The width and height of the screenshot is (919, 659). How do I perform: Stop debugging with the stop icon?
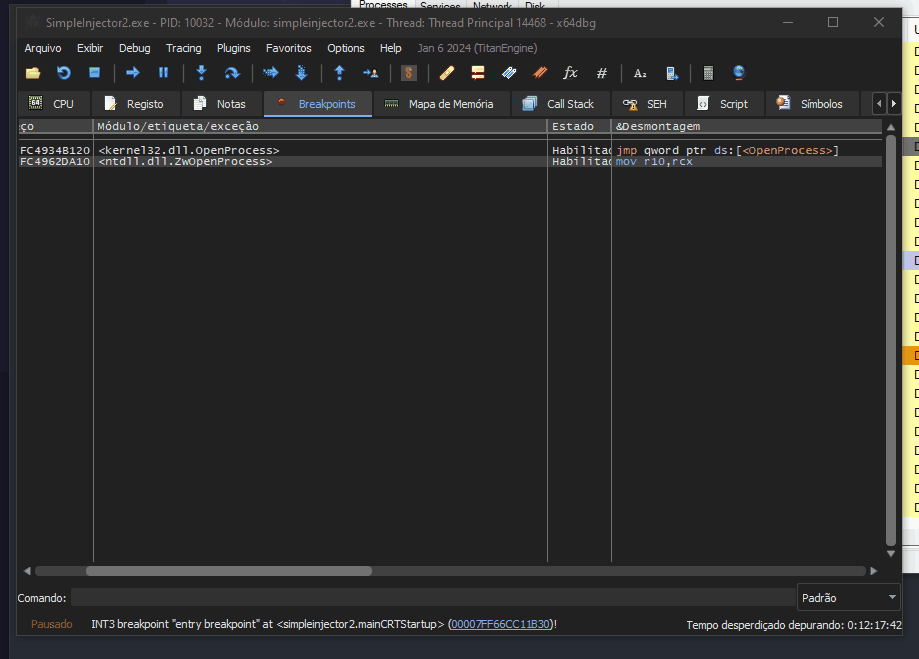coord(95,73)
